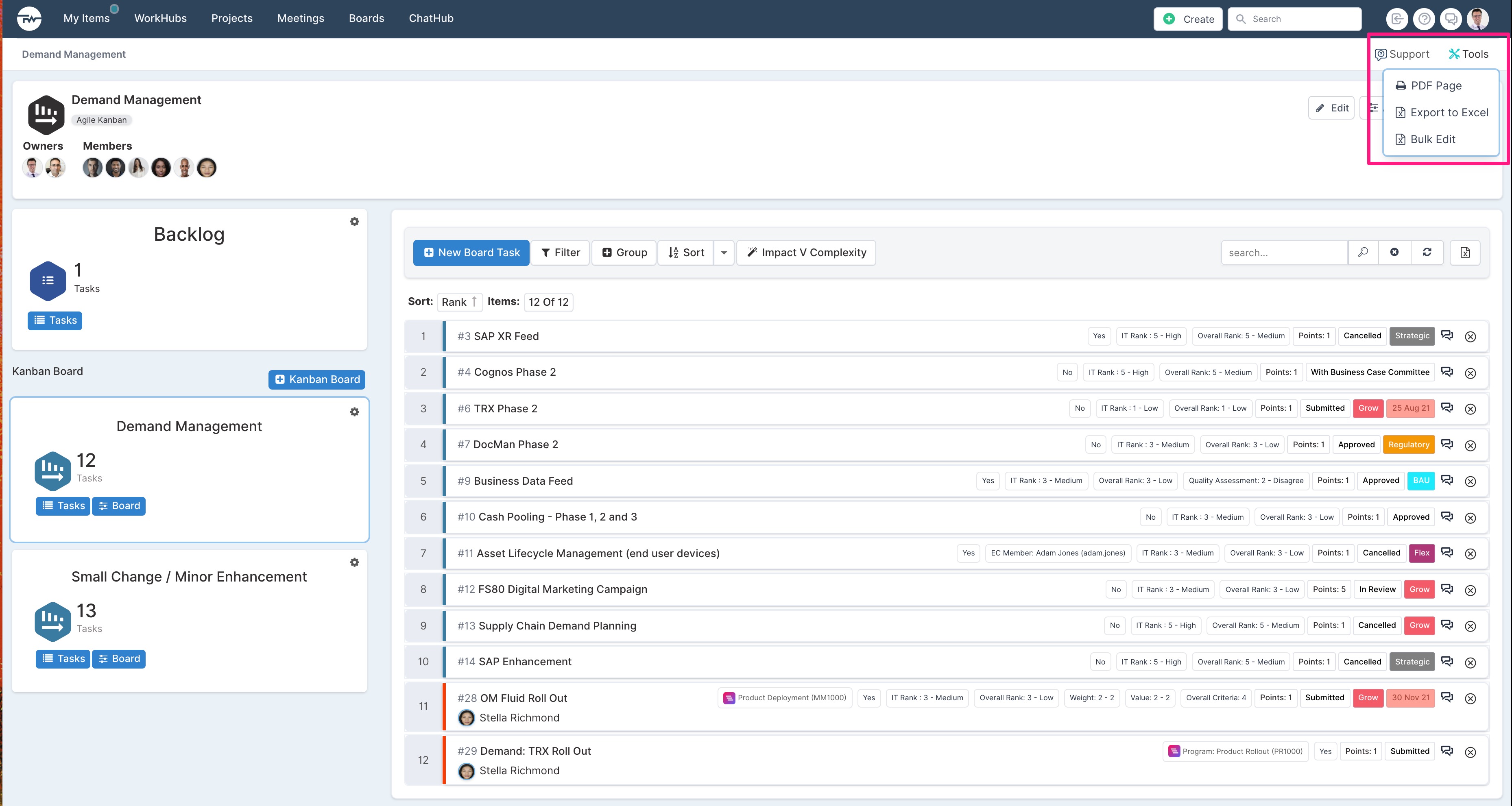Open comments for #7 DocMan Phase 2

tap(1447, 444)
